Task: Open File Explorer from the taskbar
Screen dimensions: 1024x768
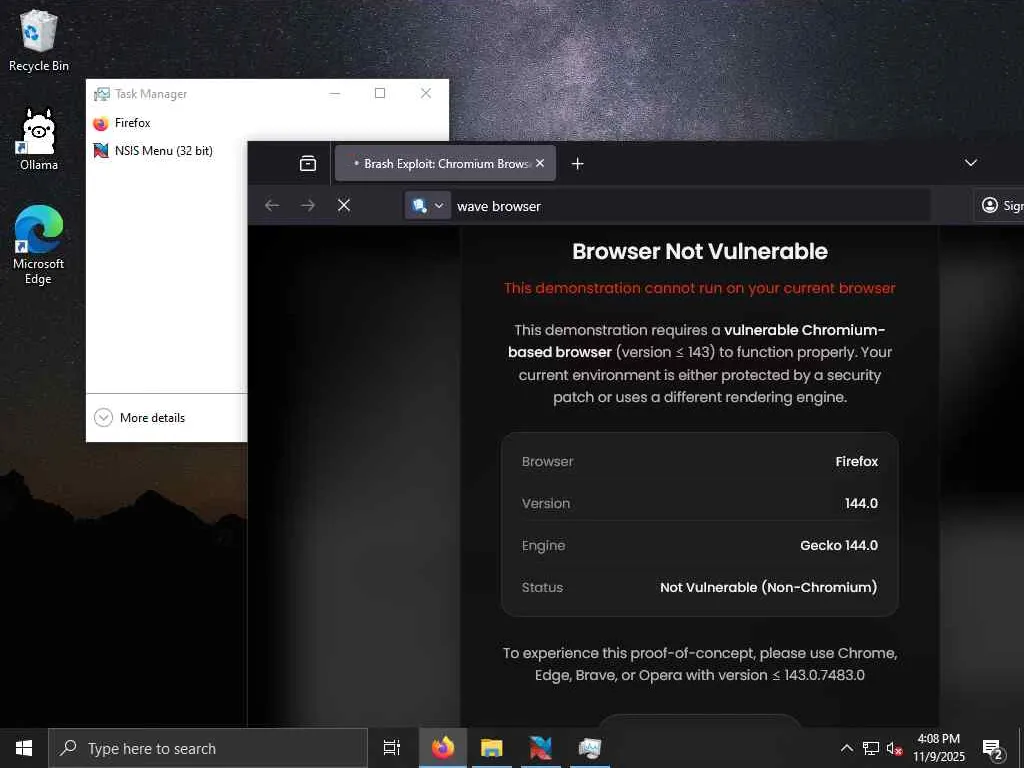Action: (x=492, y=748)
